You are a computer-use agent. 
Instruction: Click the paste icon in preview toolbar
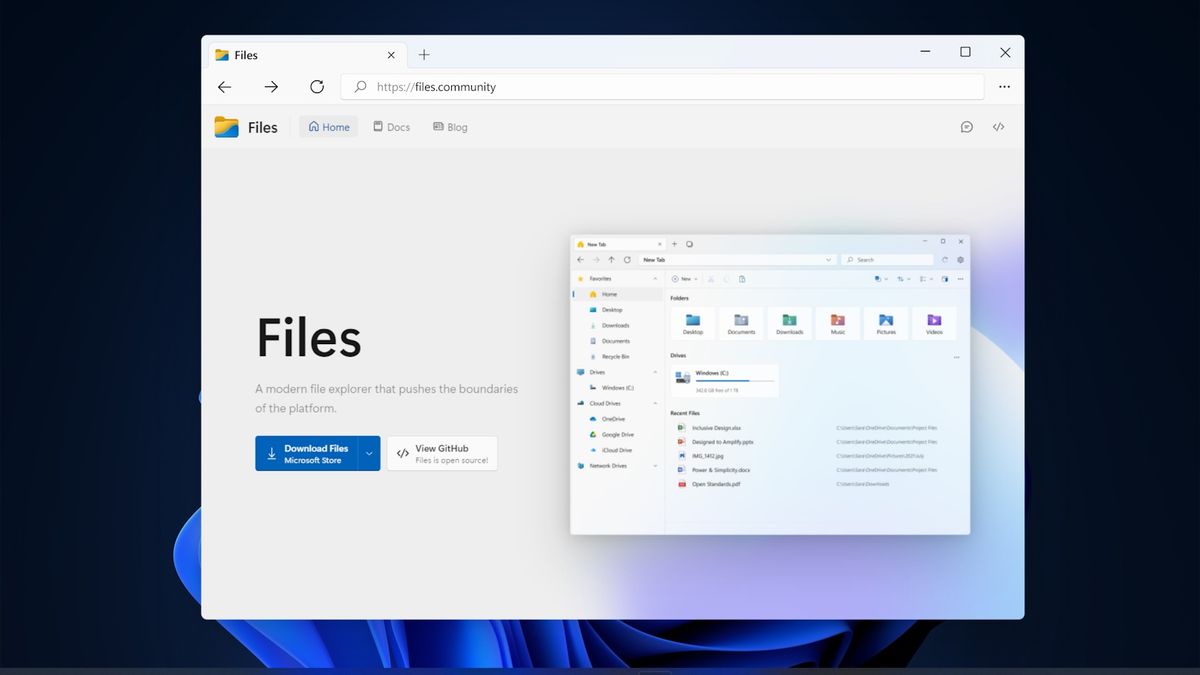coord(742,279)
